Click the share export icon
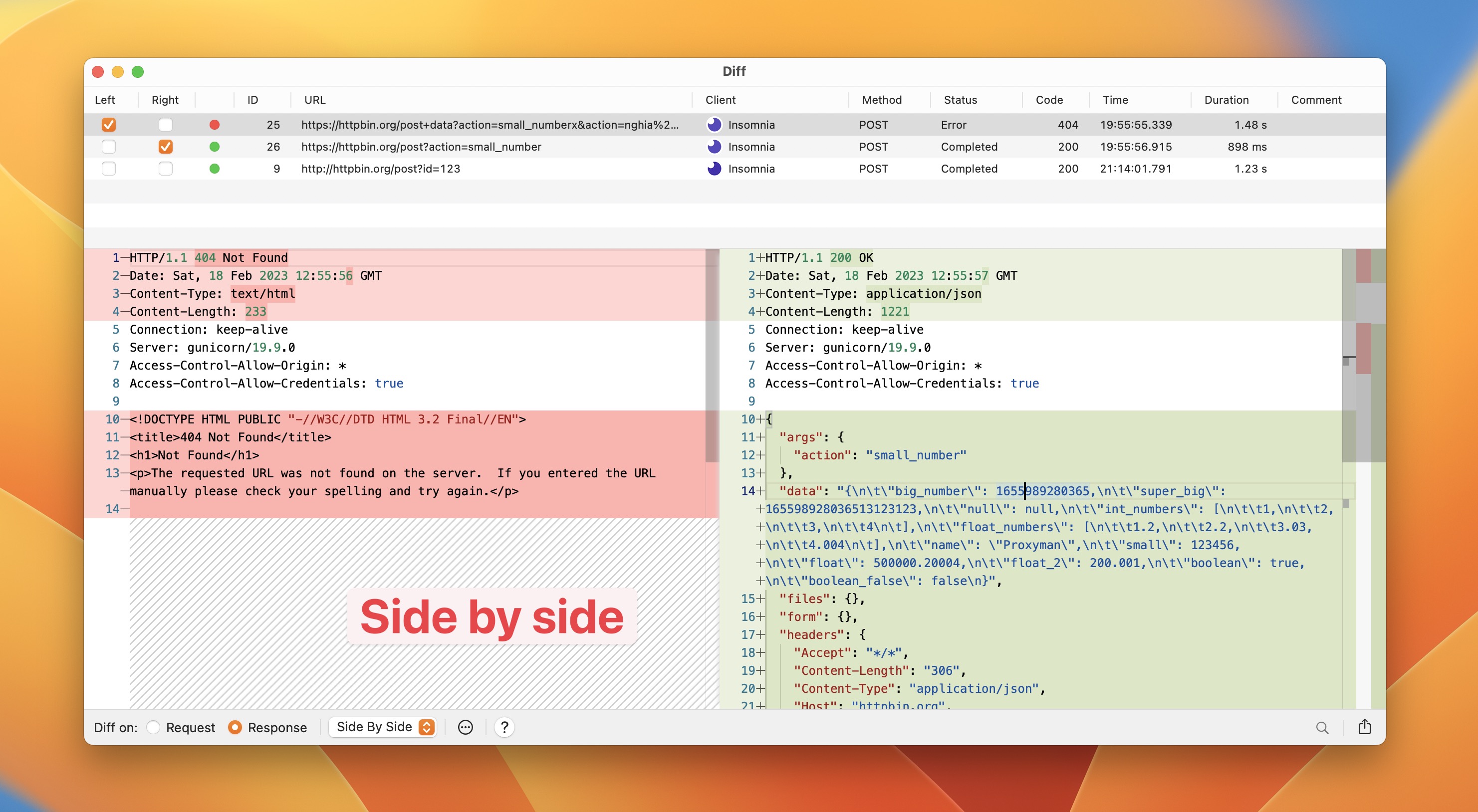Screen dimensions: 1478x812 tap(1364, 727)
